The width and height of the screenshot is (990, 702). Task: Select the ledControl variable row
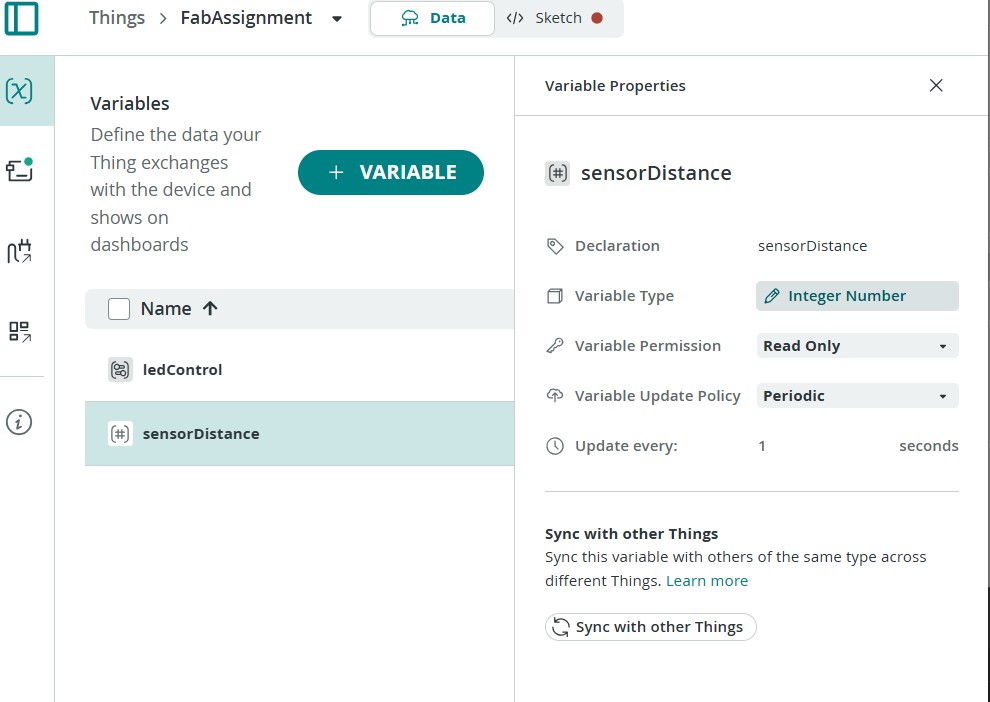(x=299, y=370)
